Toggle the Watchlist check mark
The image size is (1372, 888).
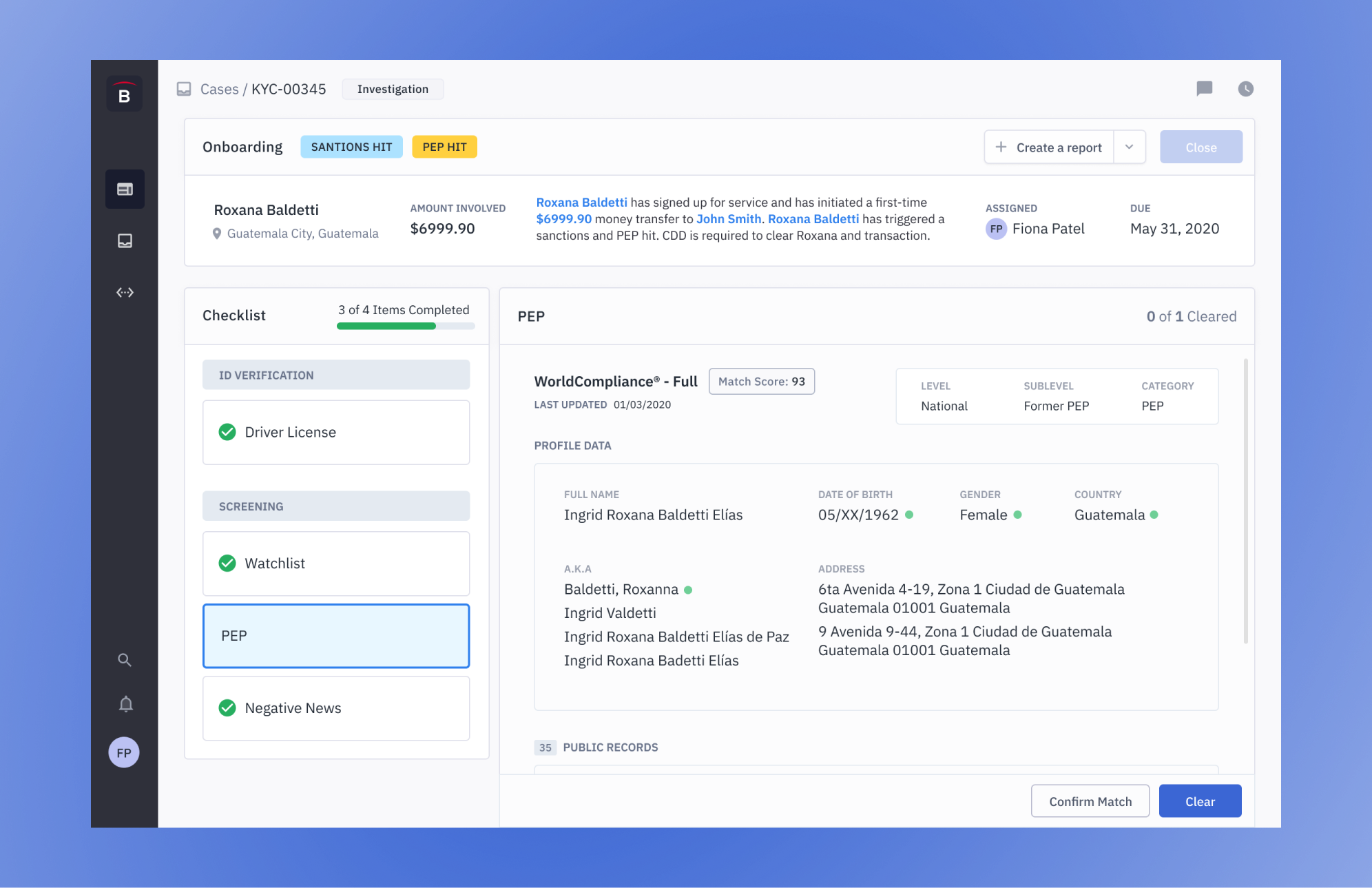tap(227, 564)
